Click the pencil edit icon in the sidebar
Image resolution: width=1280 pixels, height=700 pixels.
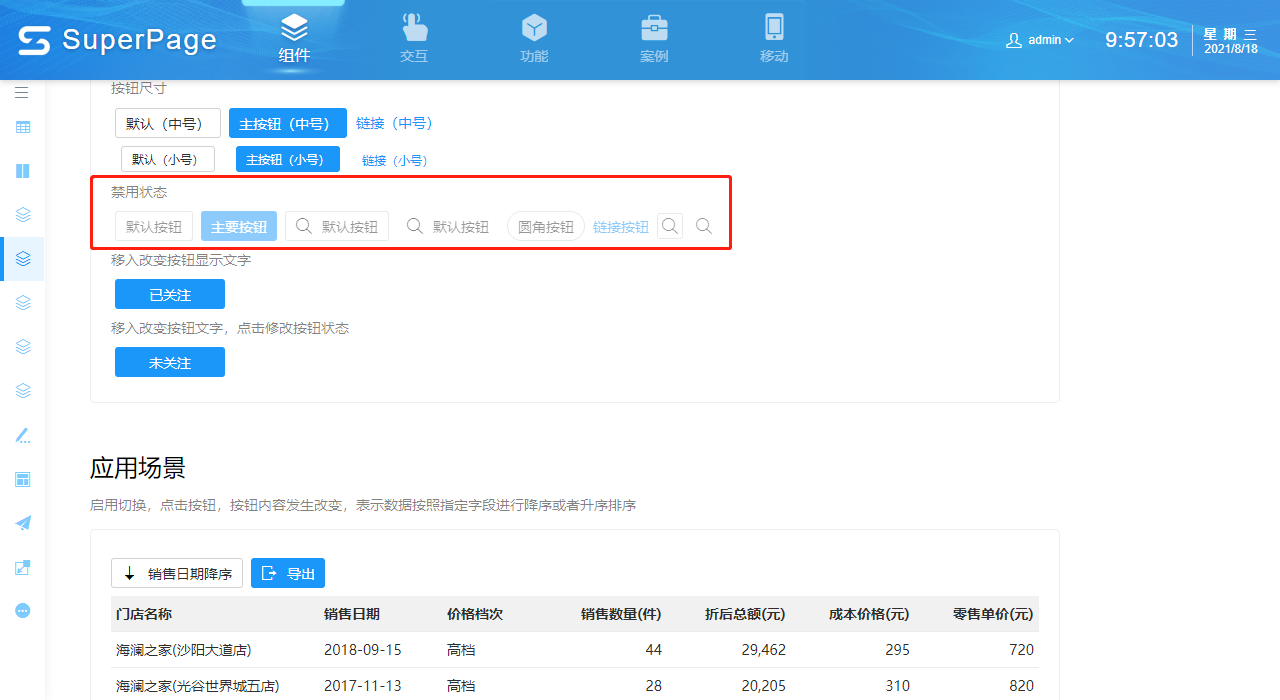22,435
